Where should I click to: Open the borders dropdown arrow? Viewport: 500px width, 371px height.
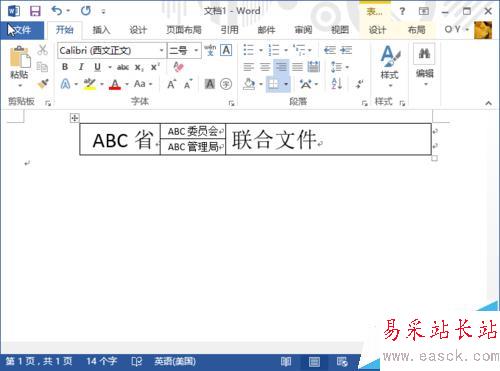[286, 84]
